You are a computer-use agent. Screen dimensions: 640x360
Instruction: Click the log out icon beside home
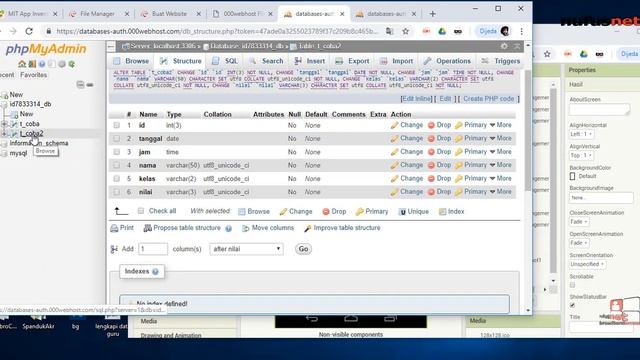(x=32, y=64)
